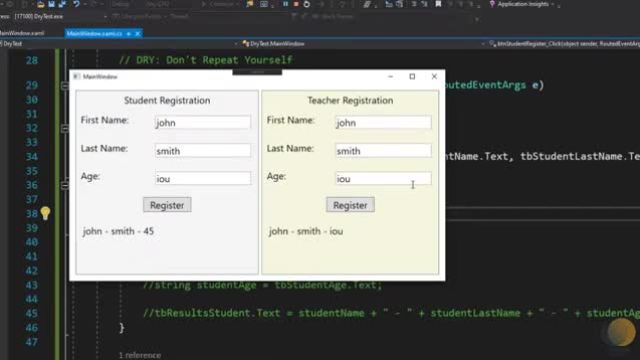Screen dimensions: 640x360
Task: Click the commented line "//string studentAge"
Action: point(262,285)
